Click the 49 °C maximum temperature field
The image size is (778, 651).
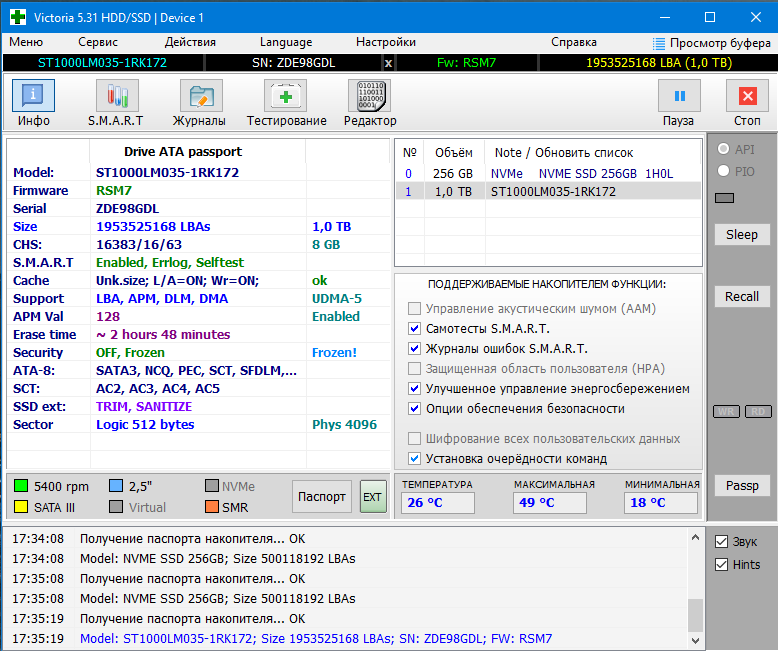pos(549,503)
